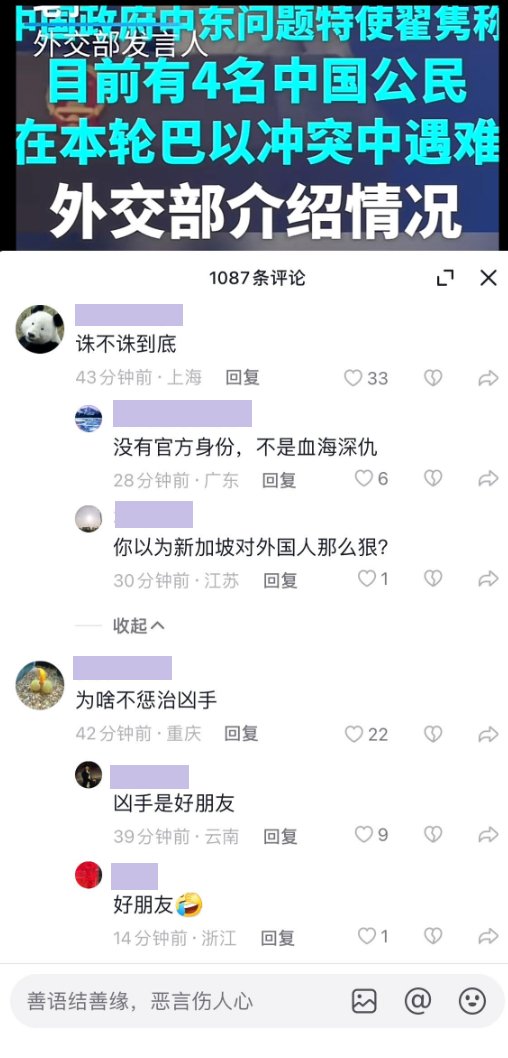Like the reply '凶手是好朋友'
Screen dimensions: 508x1058
click(372, 835)
